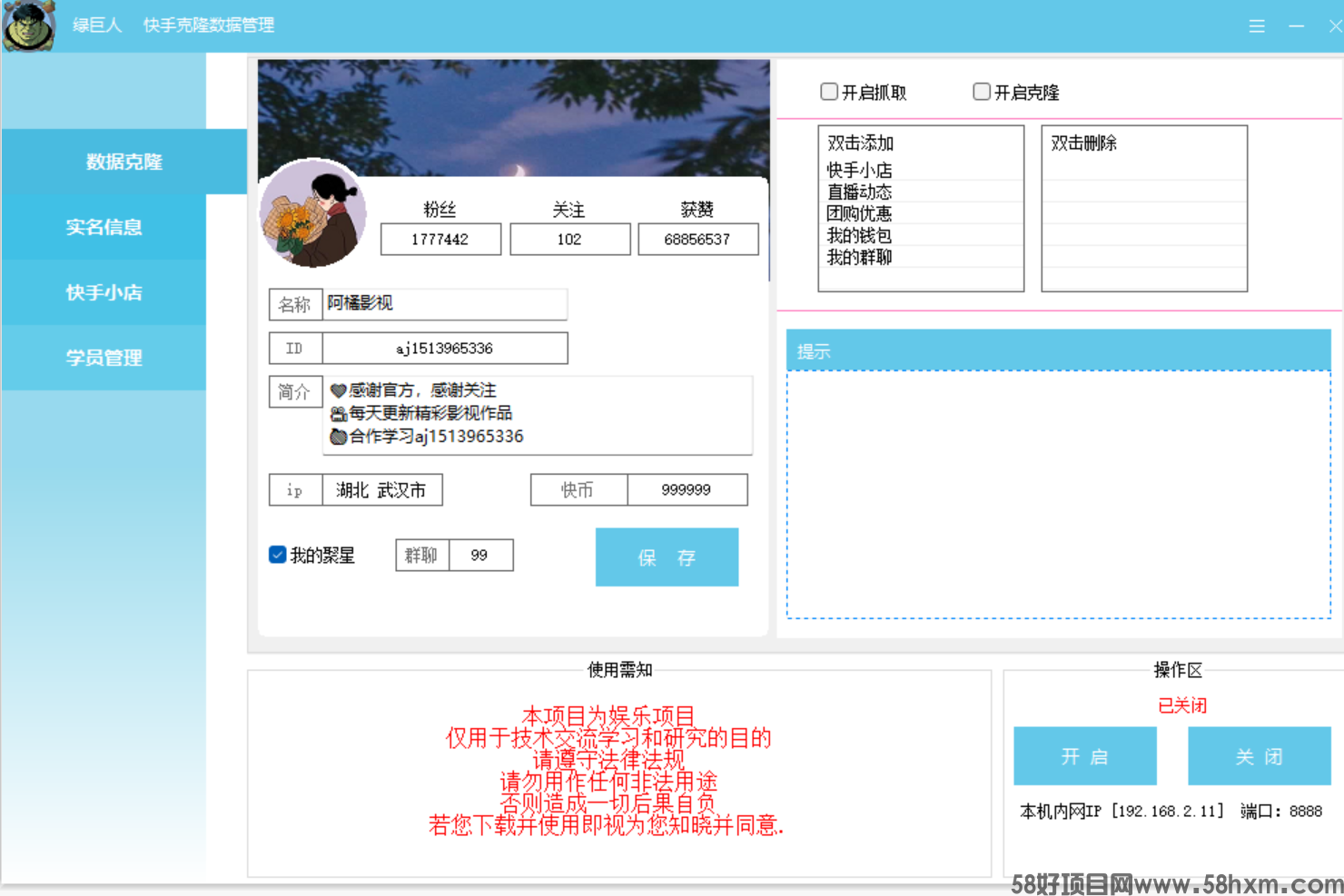Click the 端口: 8888 text
Image resolution: width=1344 pixels, height=896 pixels.
(x=1281, y=812)
